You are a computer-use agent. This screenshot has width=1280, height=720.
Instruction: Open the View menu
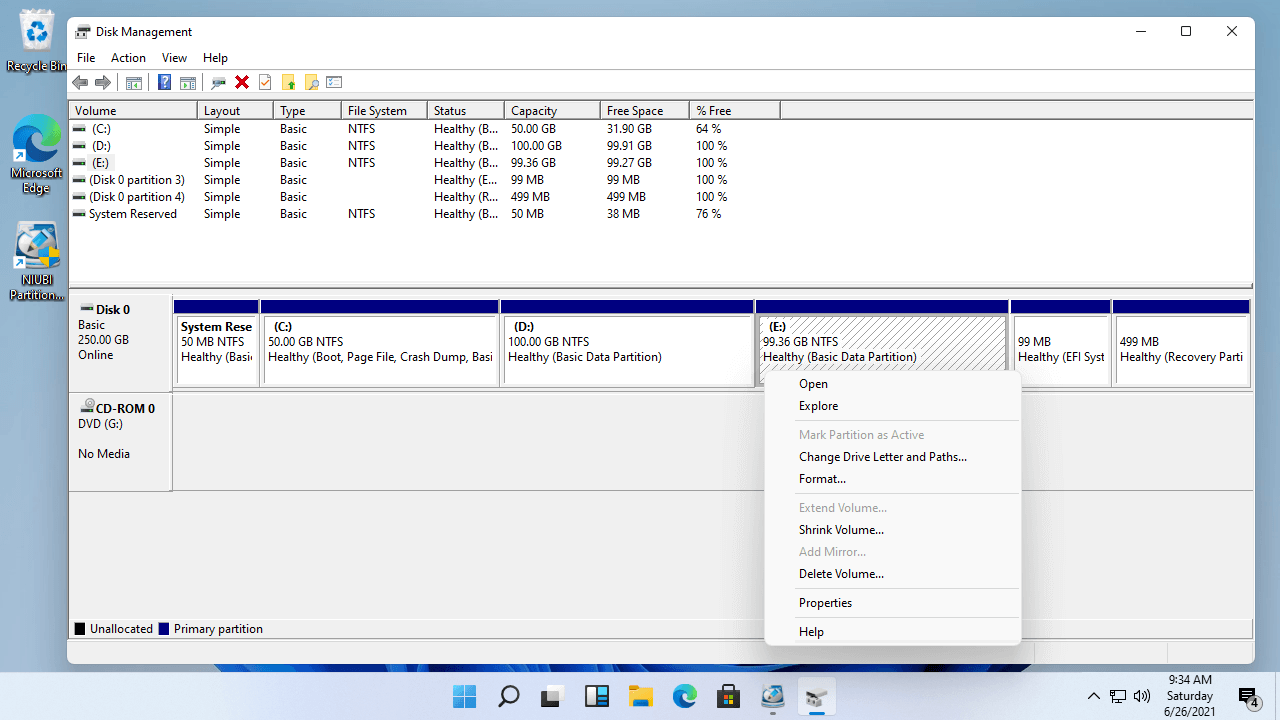pos(174,57)
